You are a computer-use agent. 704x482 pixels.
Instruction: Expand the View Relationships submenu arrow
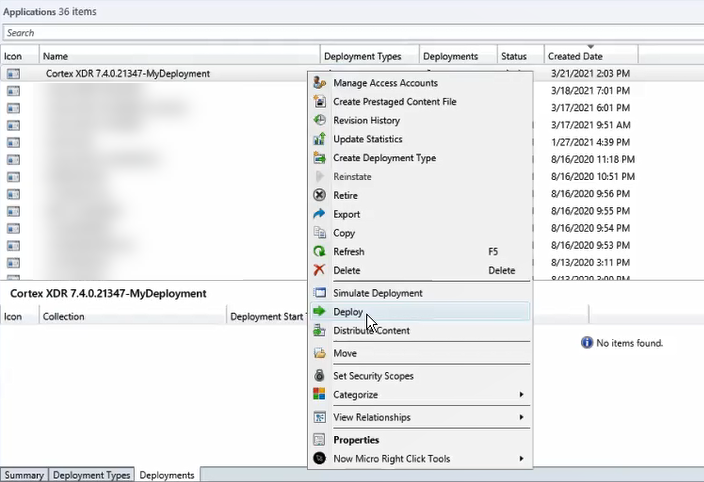coord(521,417)
